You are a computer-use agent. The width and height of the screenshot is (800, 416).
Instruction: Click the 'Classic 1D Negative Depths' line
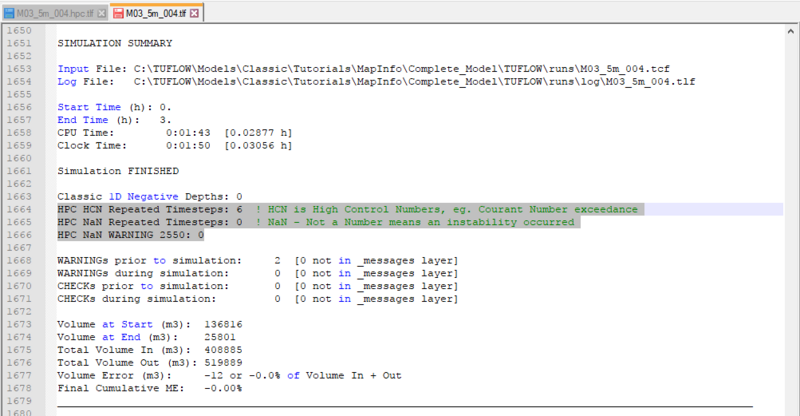coord(150,196)
